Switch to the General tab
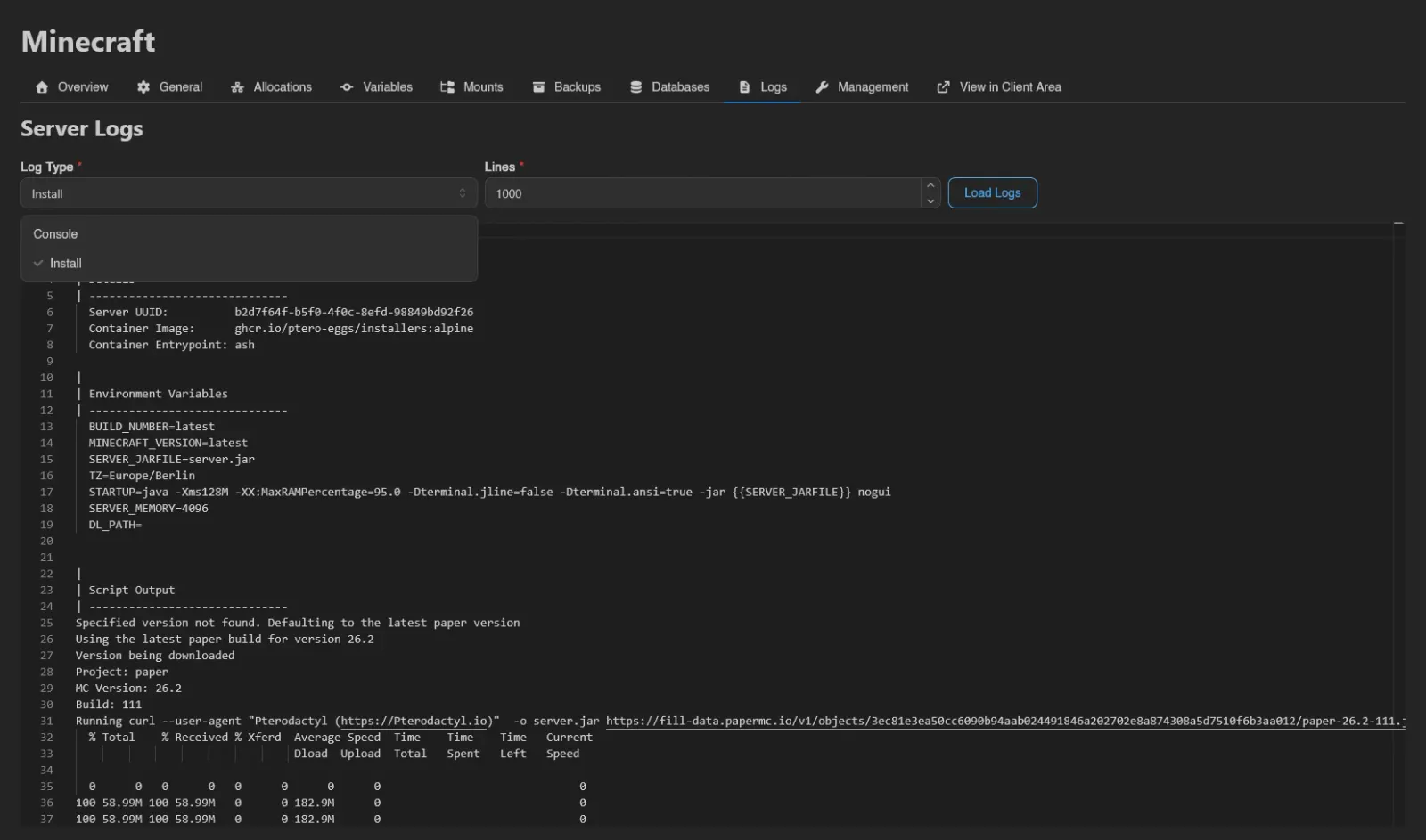This screenshot has height=840, width=1426. pyautogui.click(x=169, y=87)
